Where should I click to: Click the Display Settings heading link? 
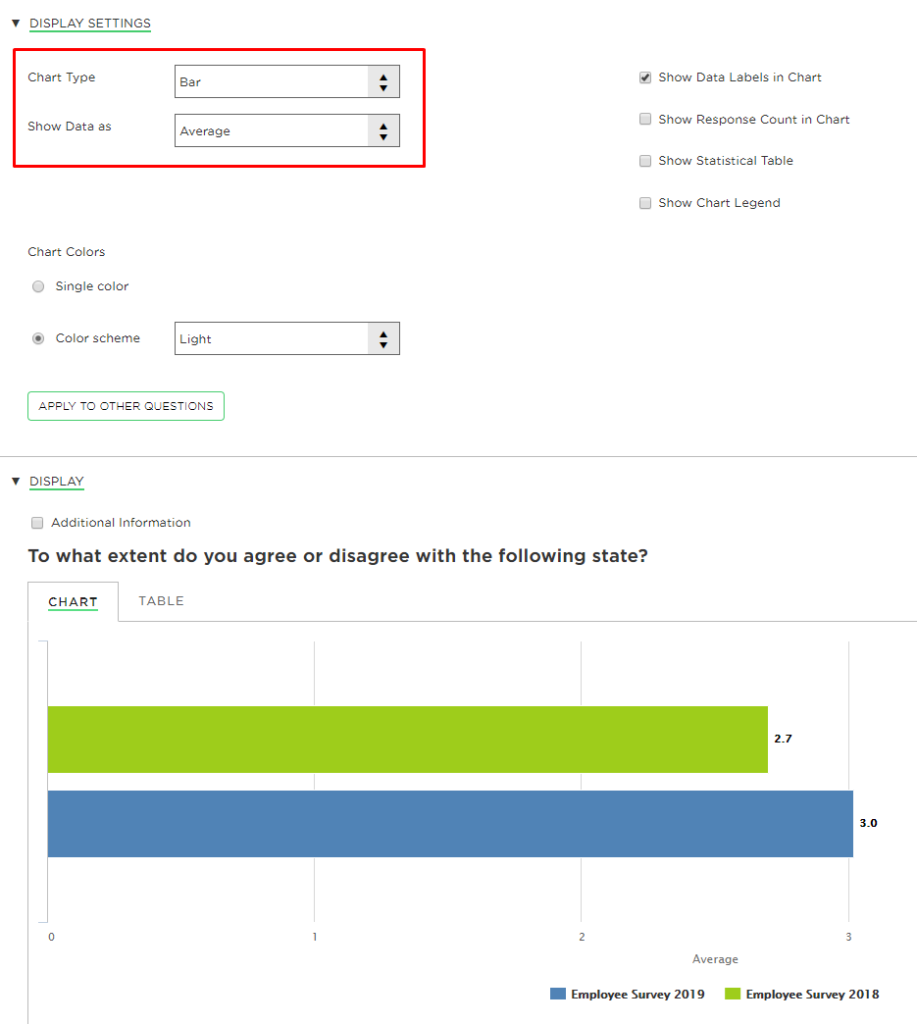click(90, 23)
